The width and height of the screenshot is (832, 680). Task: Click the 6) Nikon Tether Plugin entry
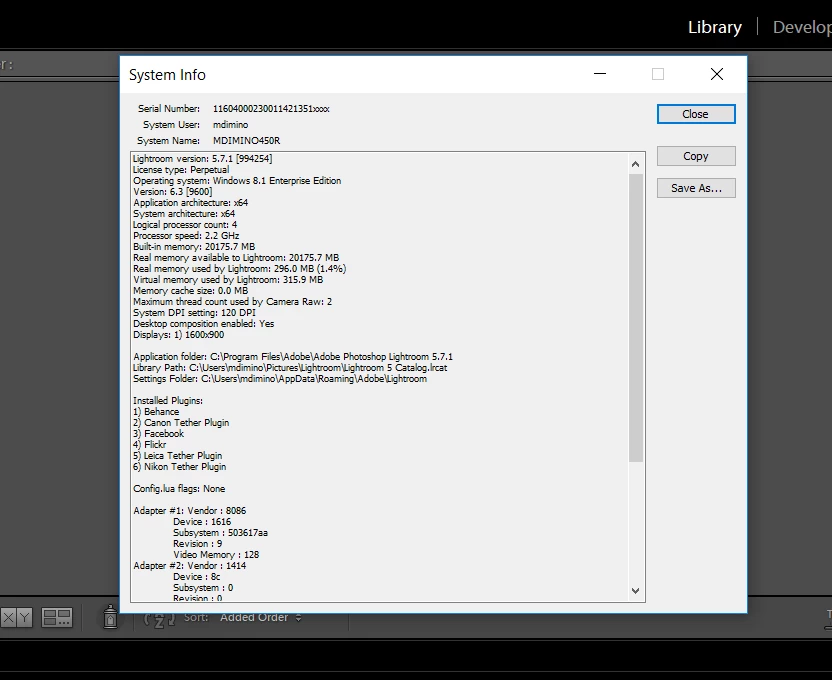point(179,467)
